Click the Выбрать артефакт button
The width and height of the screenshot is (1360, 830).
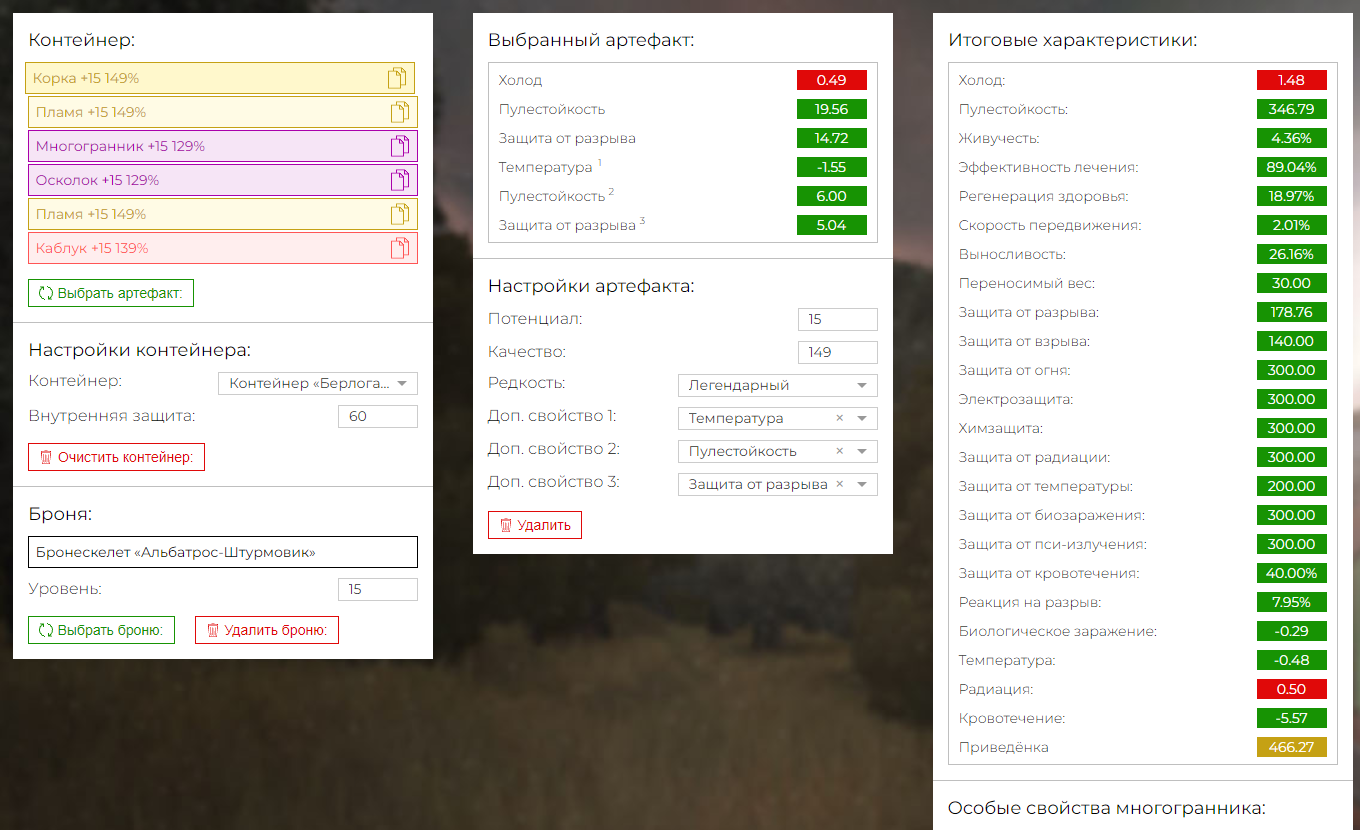(x=111, y=293)
